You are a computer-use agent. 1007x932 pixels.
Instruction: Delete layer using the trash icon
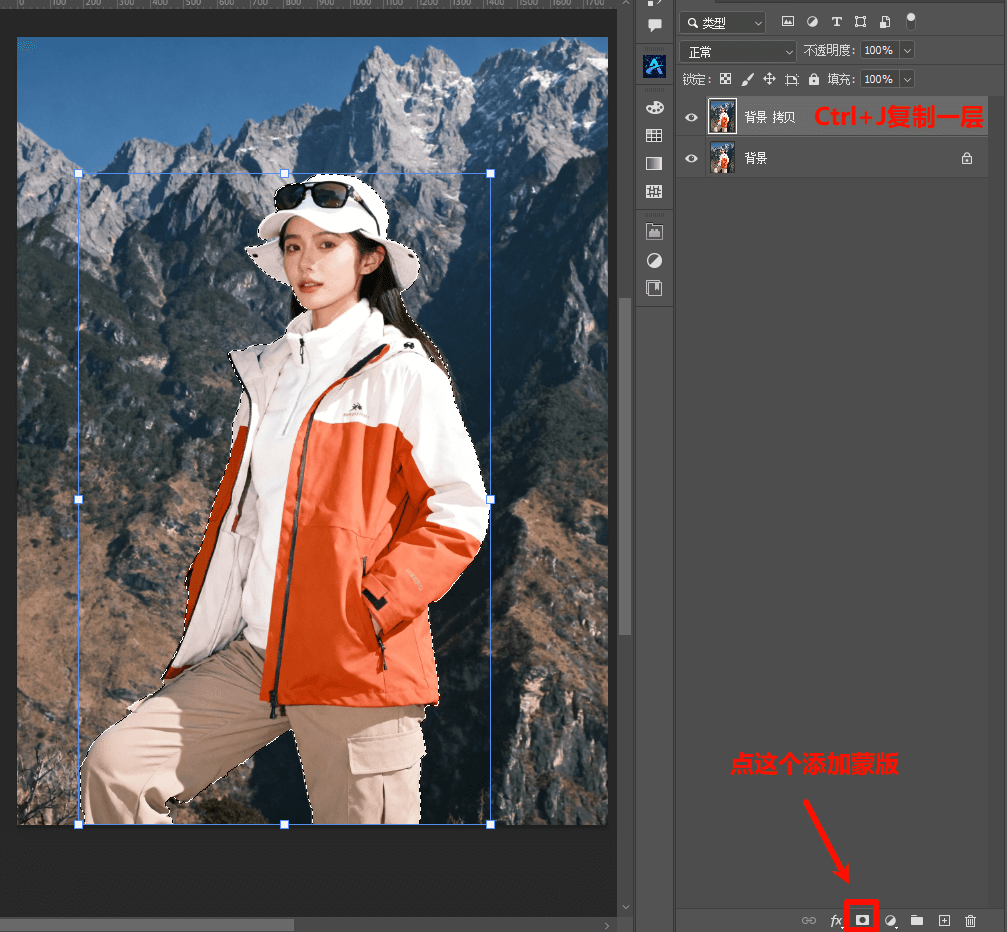[x=970, y=920]
